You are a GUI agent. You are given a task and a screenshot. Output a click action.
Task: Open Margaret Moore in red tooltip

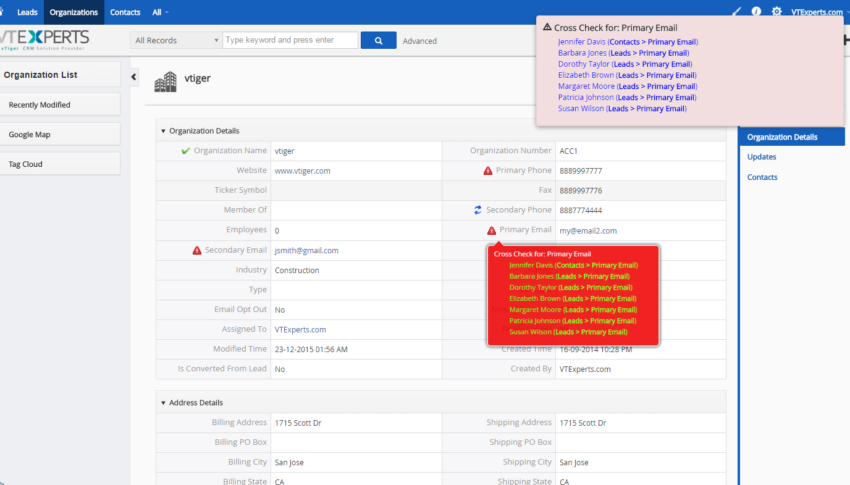tap(573, 310)
